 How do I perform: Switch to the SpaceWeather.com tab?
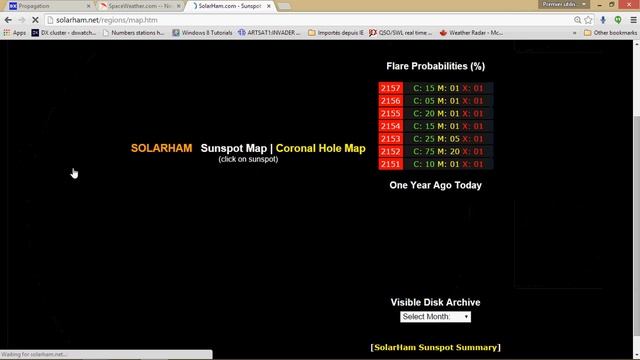tap(139, 6)
